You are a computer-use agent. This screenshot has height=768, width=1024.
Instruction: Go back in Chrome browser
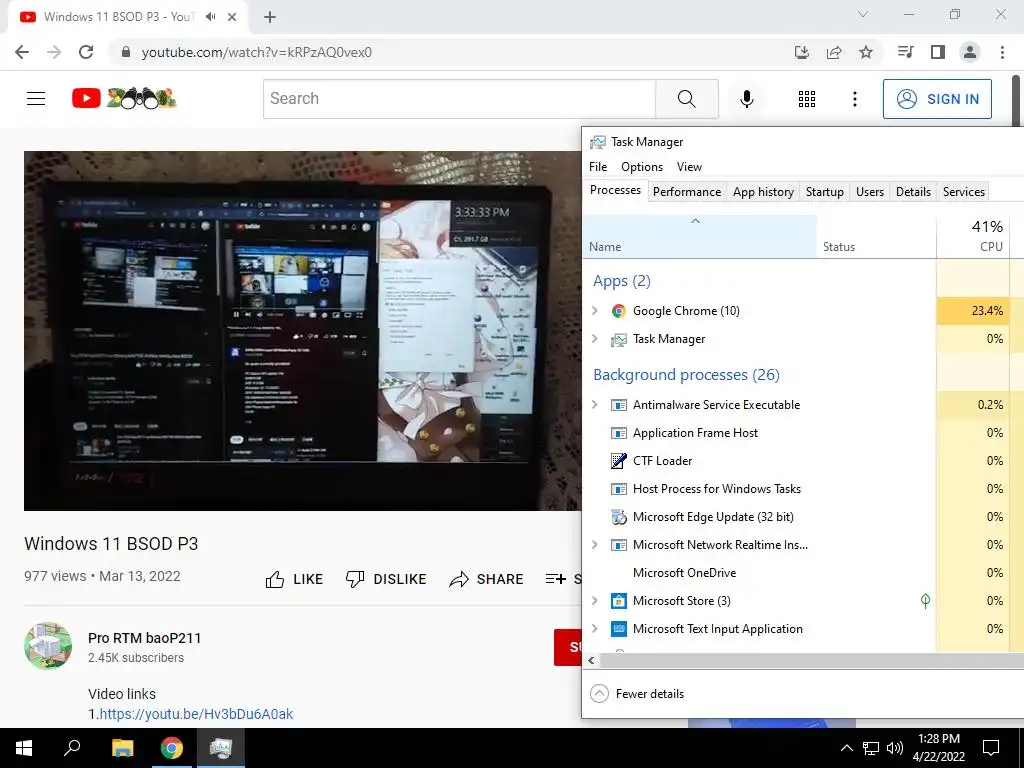click(22, 52)
